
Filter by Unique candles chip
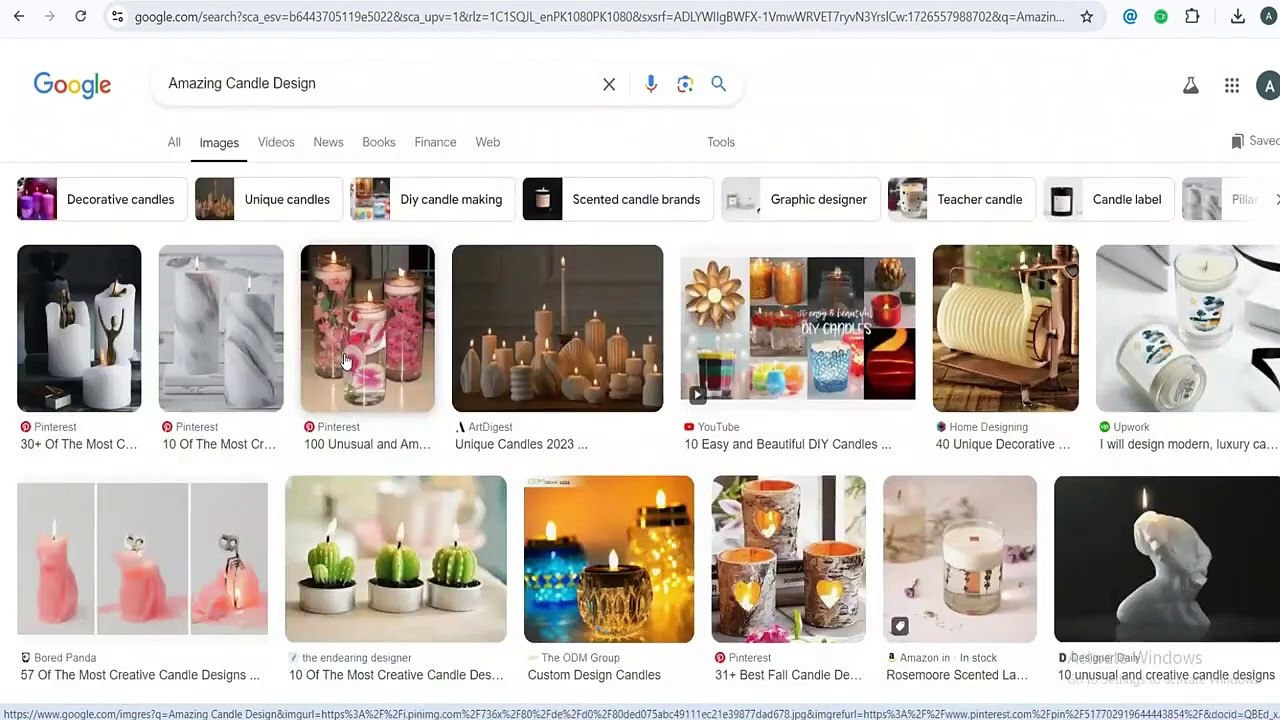(267, 199)
